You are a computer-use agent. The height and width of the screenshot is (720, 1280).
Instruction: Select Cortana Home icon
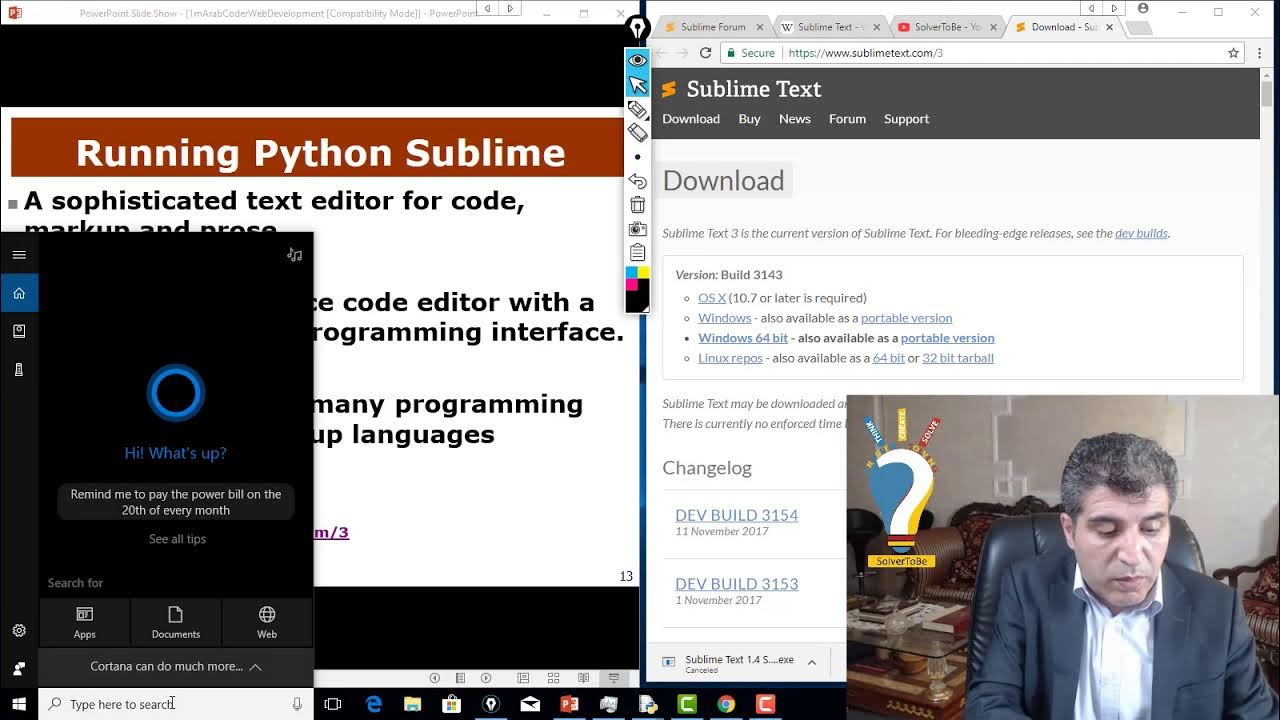click(19, 293)
